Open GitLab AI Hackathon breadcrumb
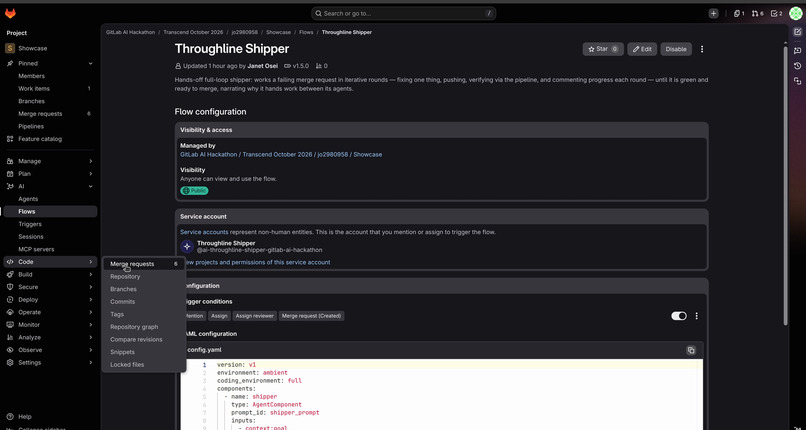This screenshot has width=806, height=430. point(131,32)
